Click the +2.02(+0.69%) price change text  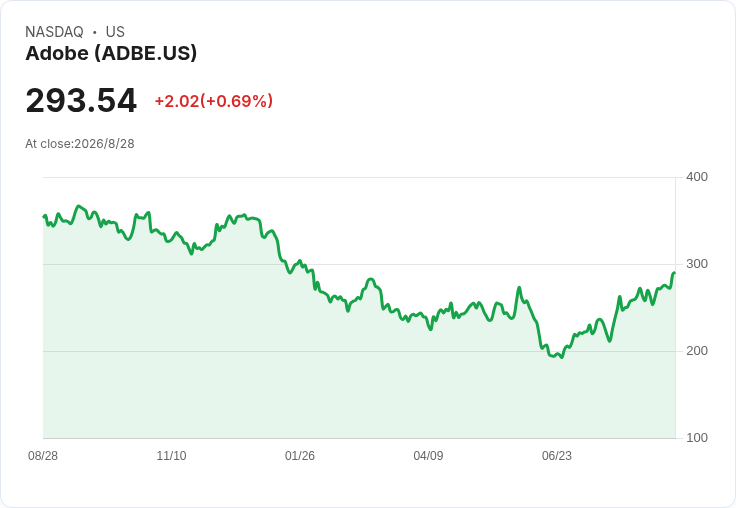[214, 101]
